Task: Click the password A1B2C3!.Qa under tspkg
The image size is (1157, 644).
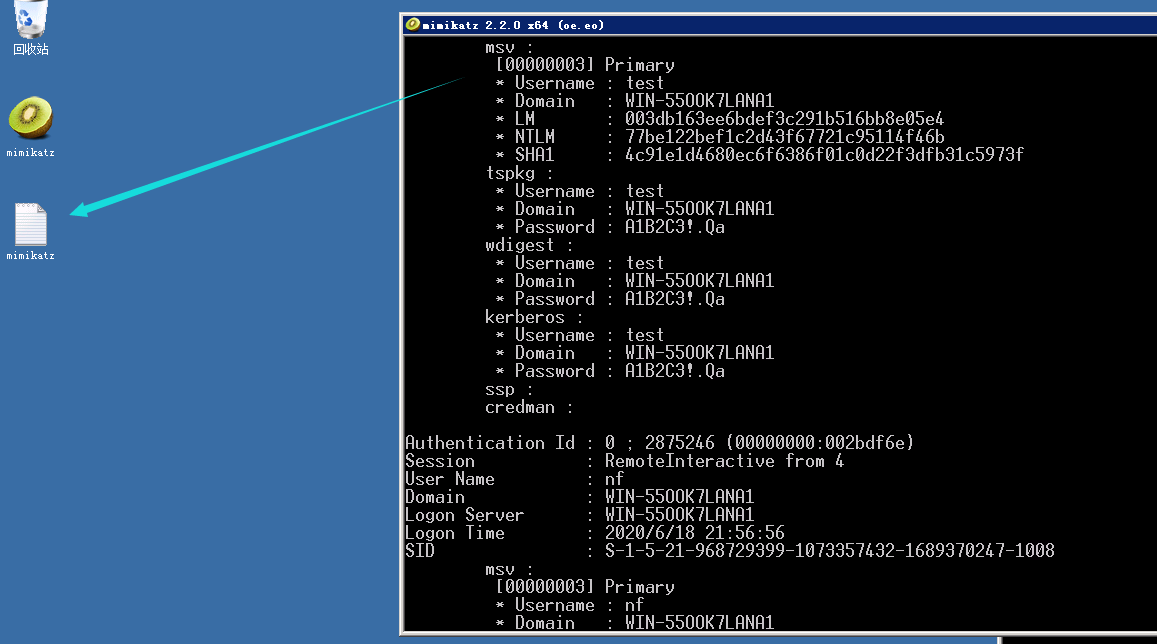Action: [x=674, y=227]
